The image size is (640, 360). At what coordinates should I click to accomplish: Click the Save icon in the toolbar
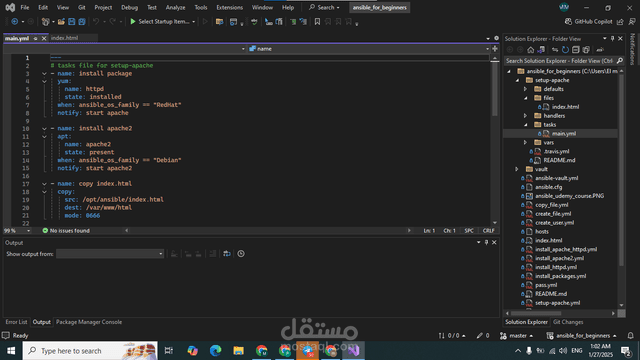click(72, 22)
